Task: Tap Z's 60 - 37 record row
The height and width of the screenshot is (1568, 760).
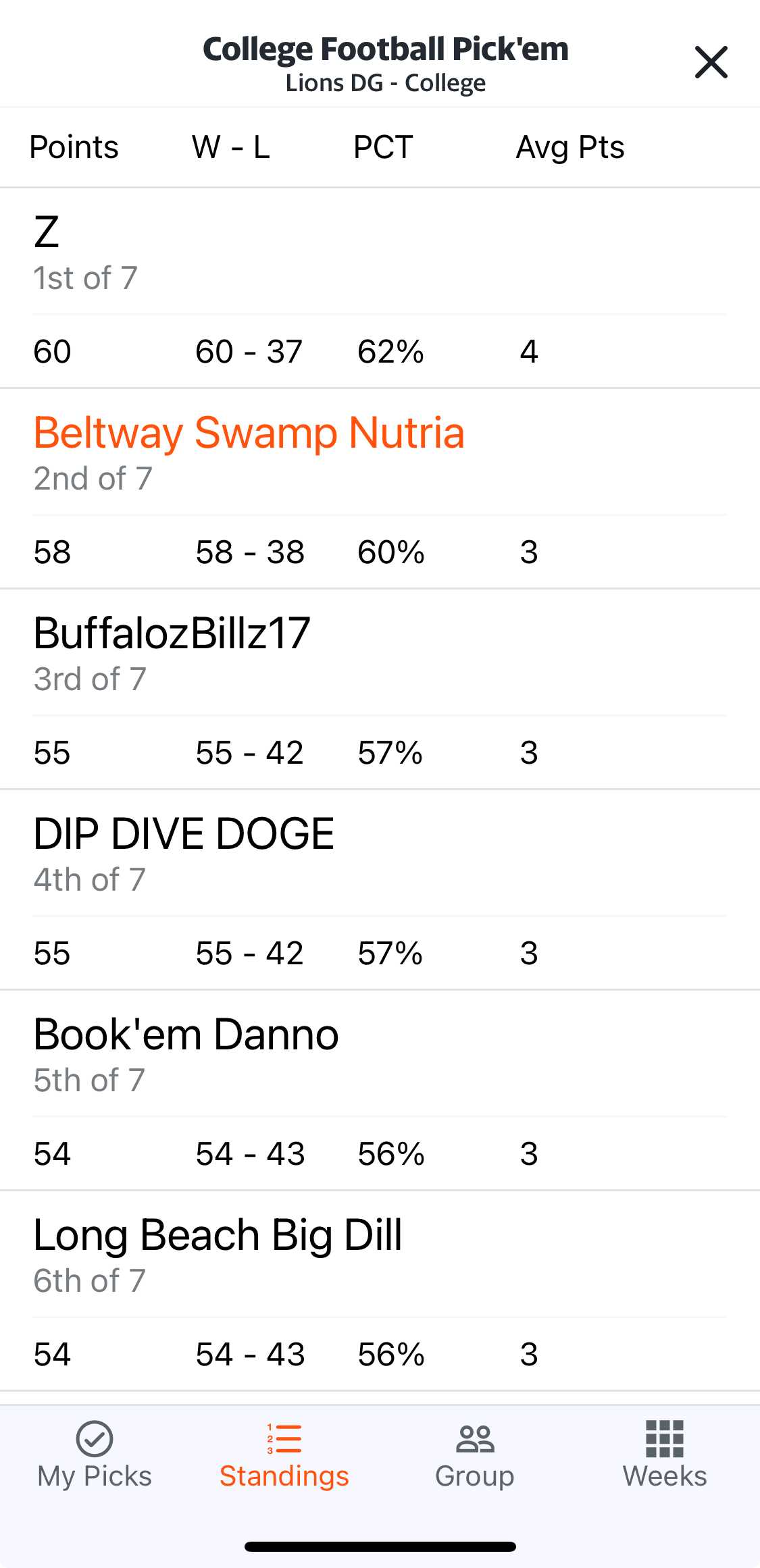Action: pyautogui.click(x=249, y=352)
